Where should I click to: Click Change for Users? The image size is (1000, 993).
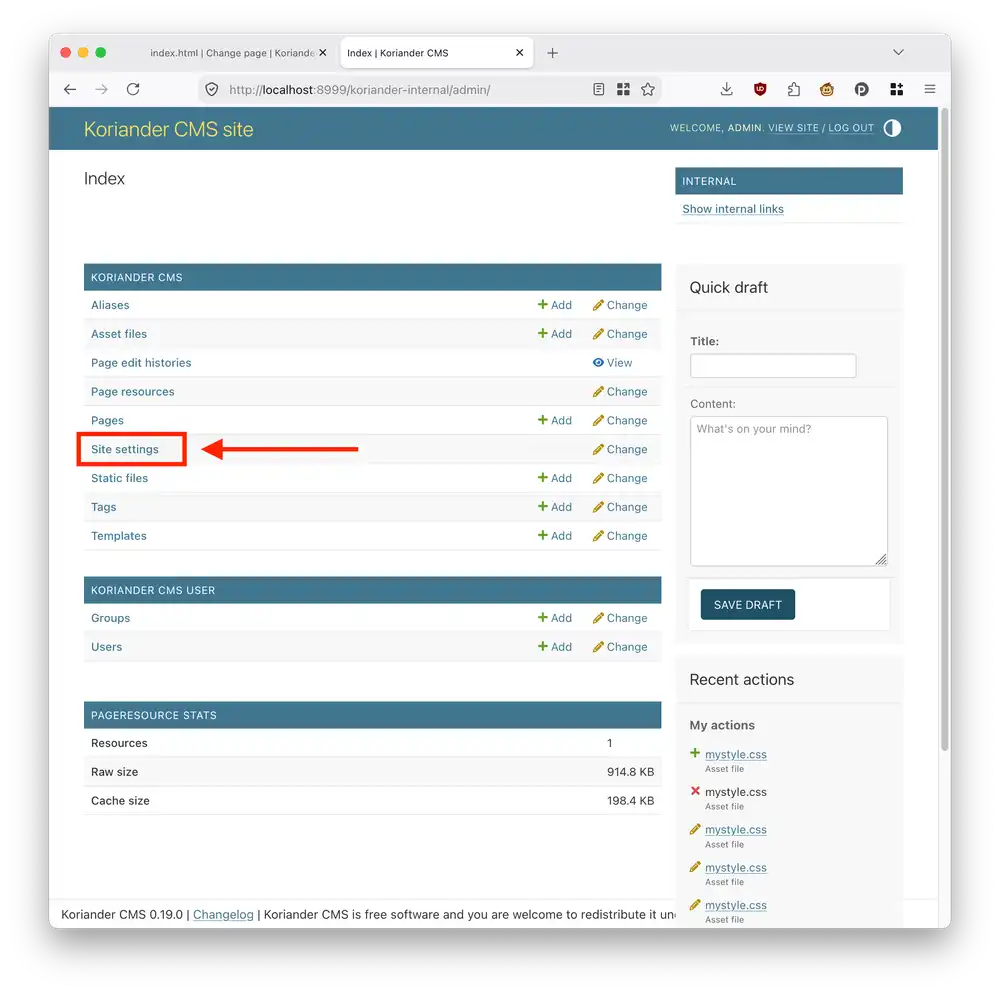[619, 647]
